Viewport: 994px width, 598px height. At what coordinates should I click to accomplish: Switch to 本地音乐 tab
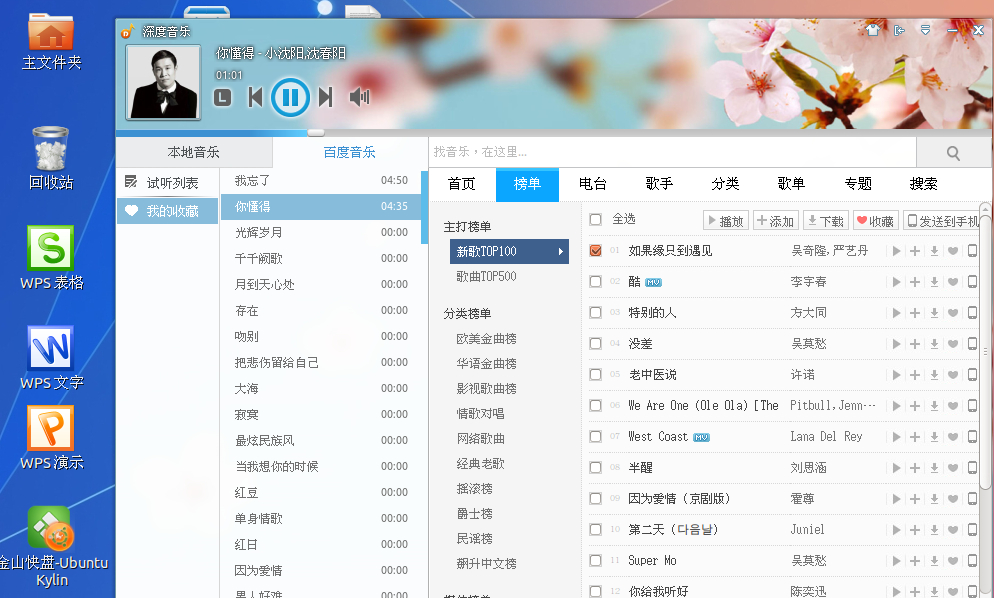[193, 152]
